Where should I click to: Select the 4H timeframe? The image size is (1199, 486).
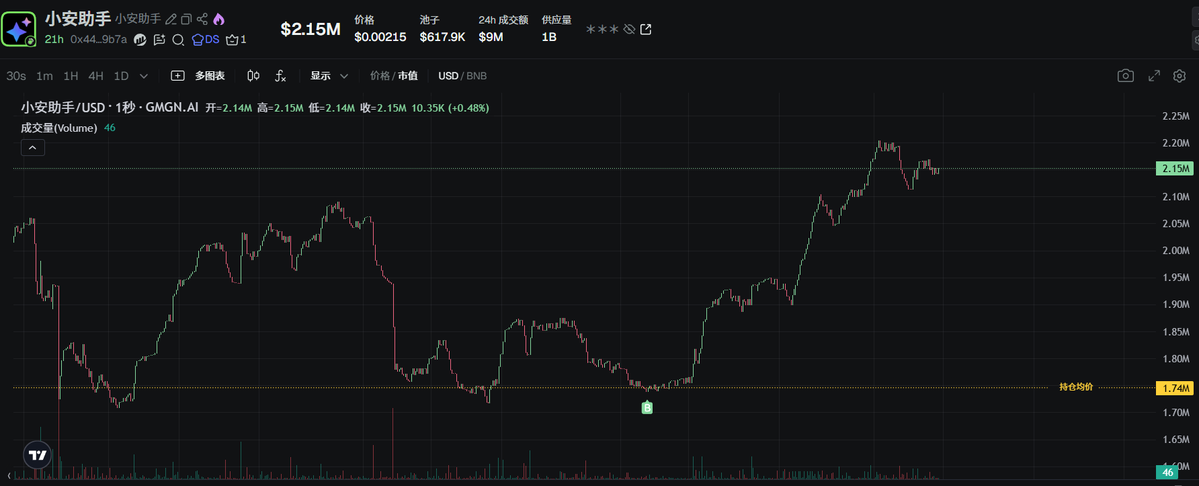96,76
